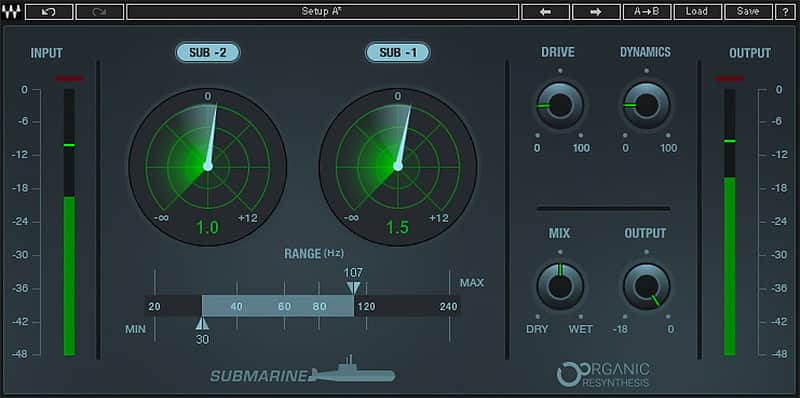Viewport: 800px width, 398px height.
Task: Open the Setup A preset field
Action: point(322,12)
